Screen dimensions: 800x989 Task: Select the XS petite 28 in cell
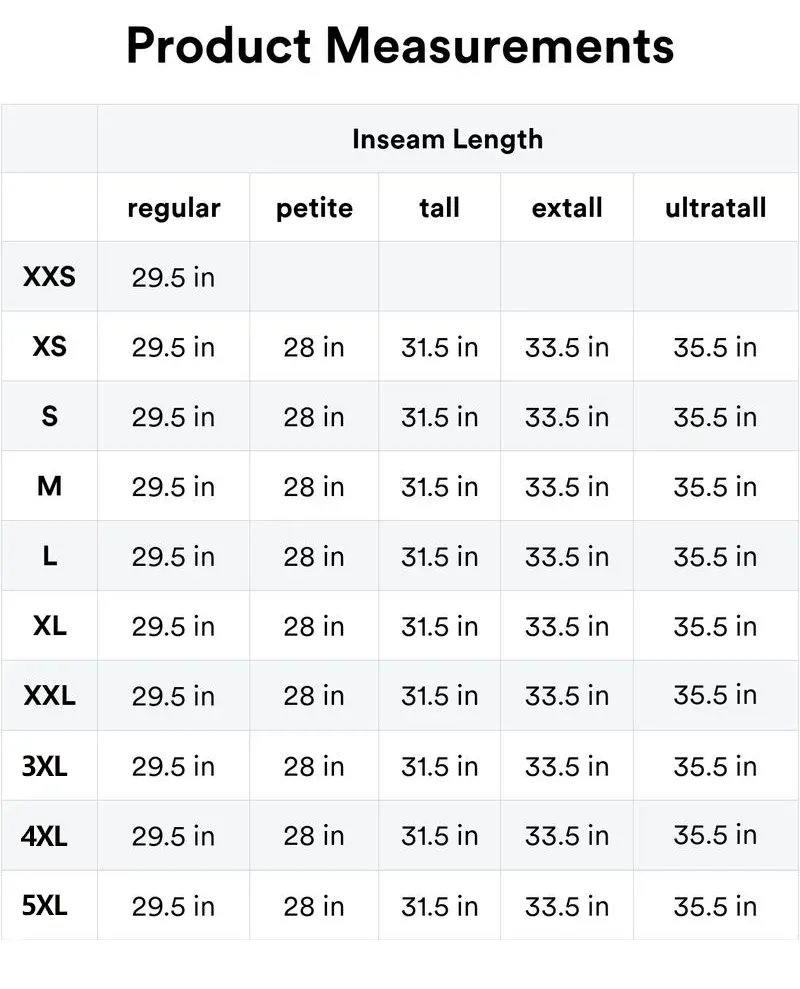pyautogui.click(x=314, y=347)
